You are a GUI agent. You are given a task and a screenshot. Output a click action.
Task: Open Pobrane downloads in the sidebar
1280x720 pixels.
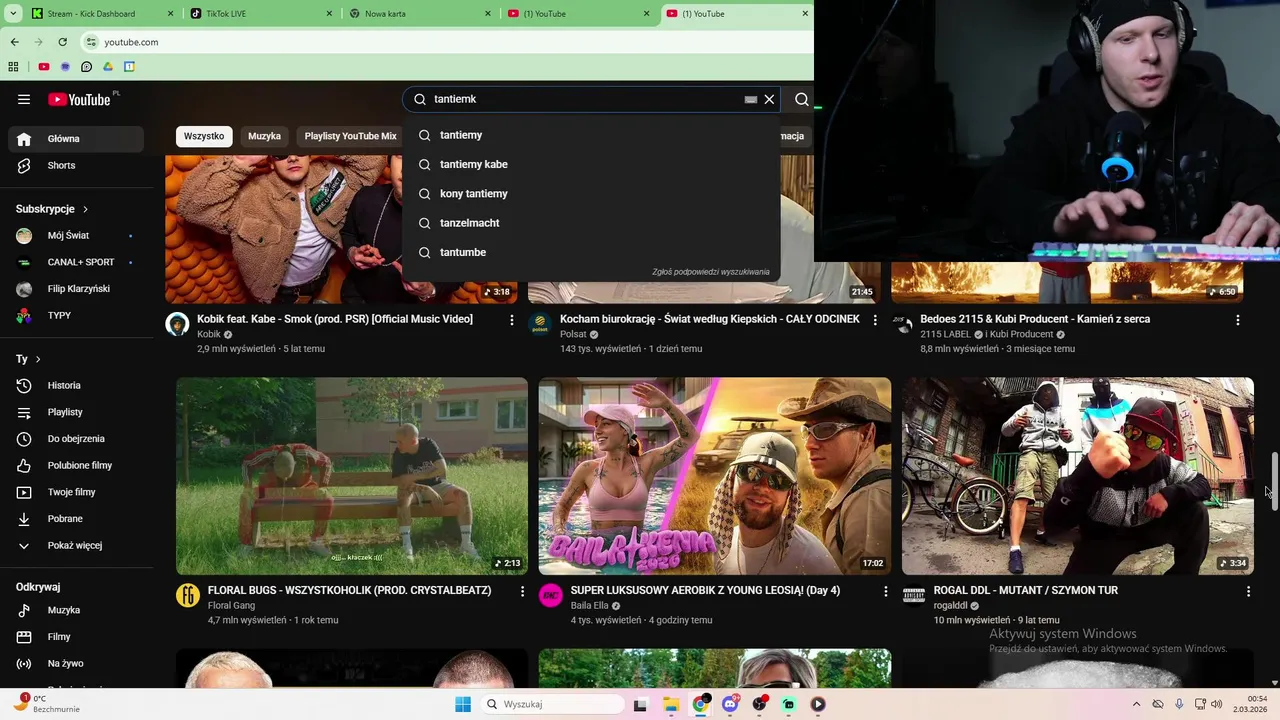click(75, 519)
